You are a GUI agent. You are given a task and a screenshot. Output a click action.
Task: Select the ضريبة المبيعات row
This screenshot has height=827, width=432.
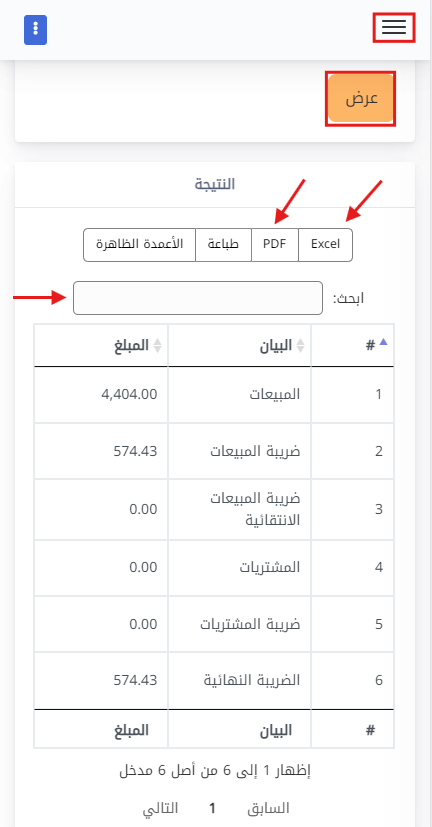point(214,451)
